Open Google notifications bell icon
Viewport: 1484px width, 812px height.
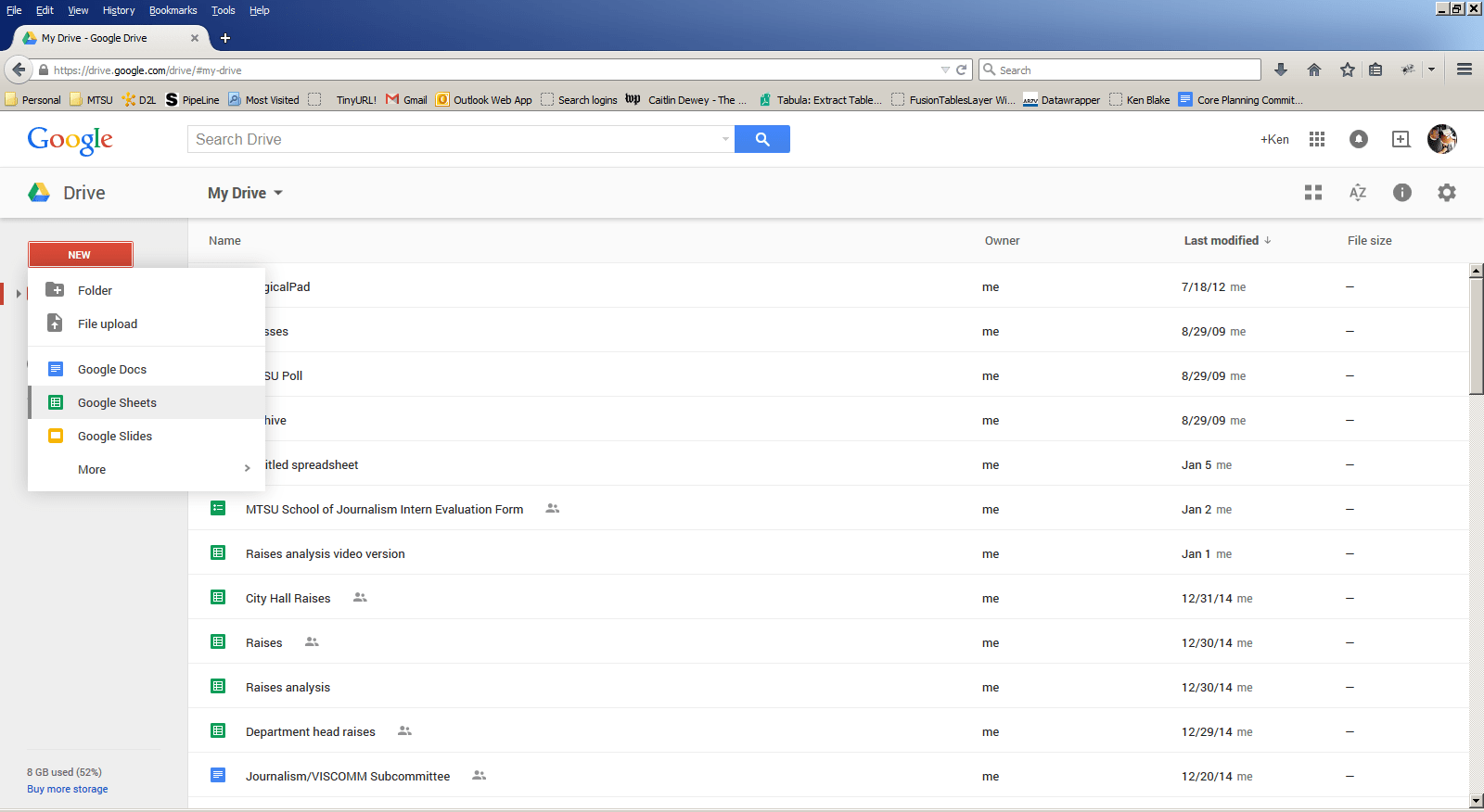tap(1359, 139)
